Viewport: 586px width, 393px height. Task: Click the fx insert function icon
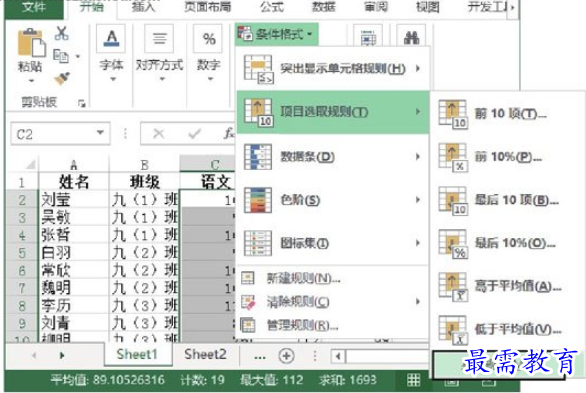click(x=228, y=133)
